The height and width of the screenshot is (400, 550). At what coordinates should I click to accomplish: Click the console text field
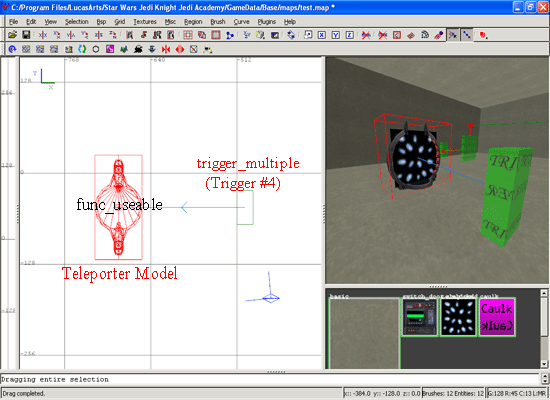(270, 379)
